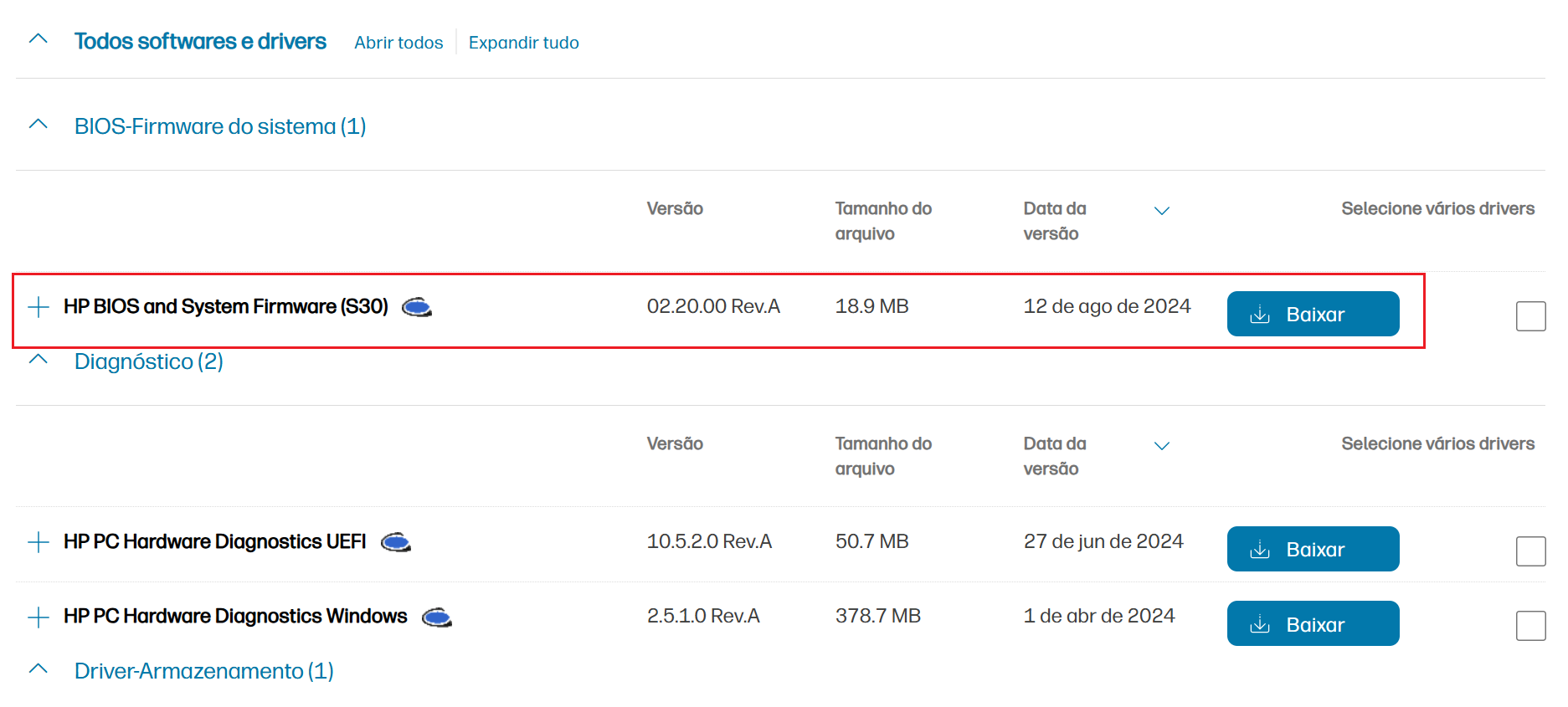This screenshot has width=1568, height=707.
Task: Click the Versão column header in the Diagnóstico table
Action: coord(675,443)
